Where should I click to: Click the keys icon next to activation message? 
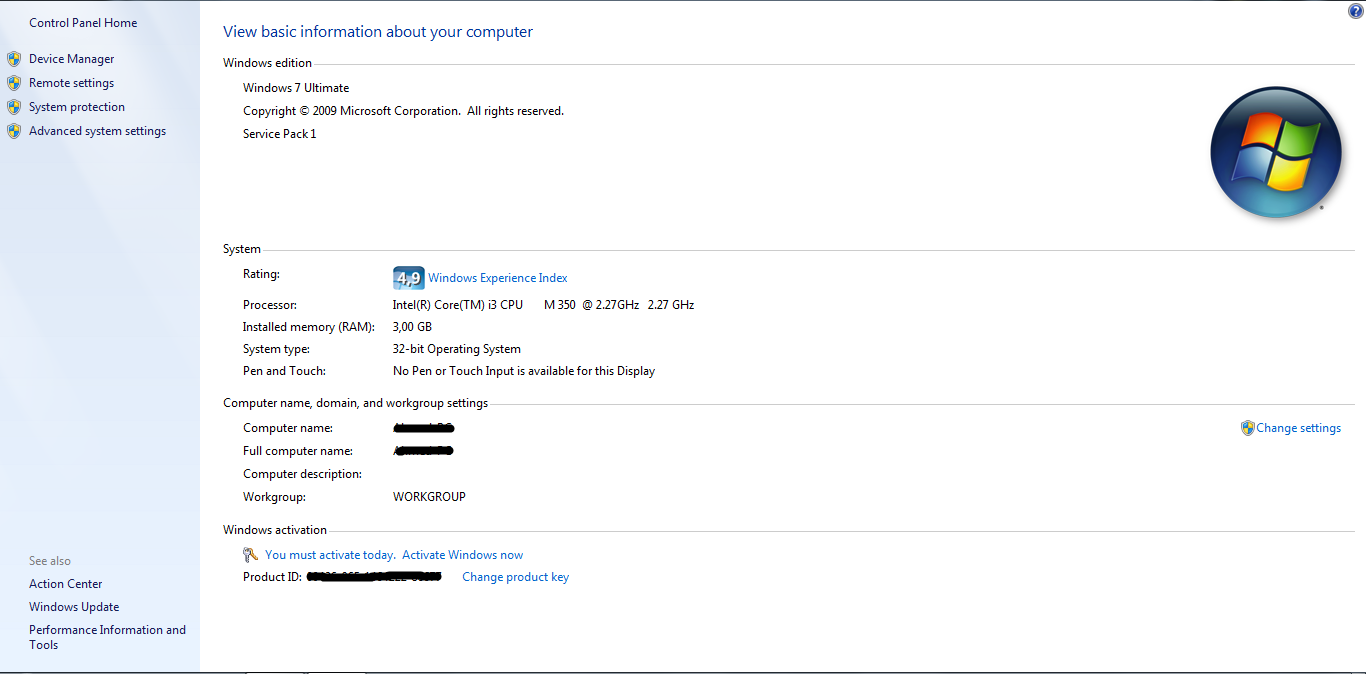point(250,555)
